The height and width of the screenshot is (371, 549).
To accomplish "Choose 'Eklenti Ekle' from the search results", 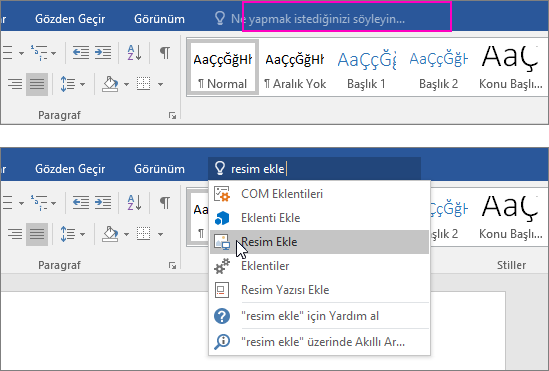I will point(319,218).
